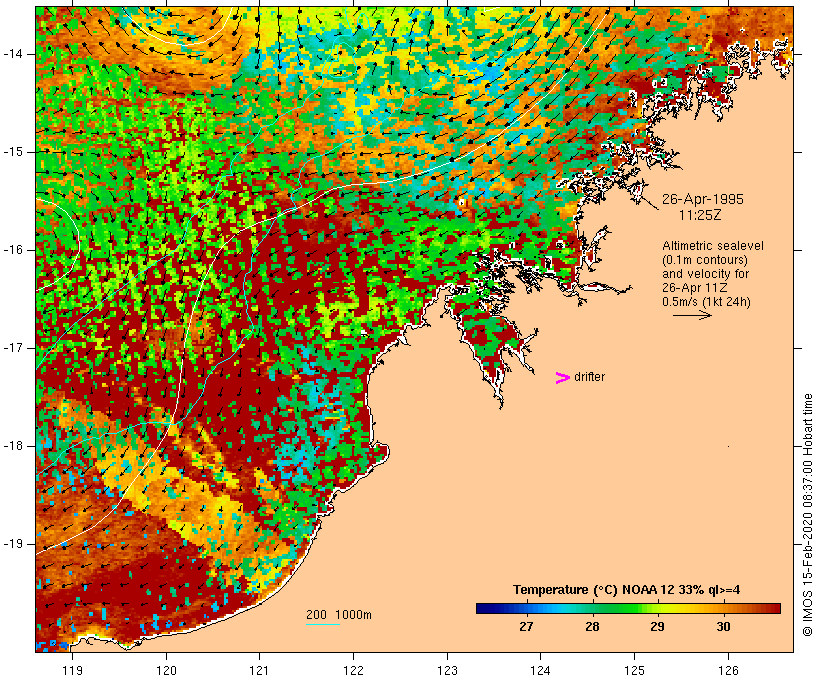Click the '26-Apr 11Z' annotation line
This screenshot has width=820, height=680.
point(694,288)
